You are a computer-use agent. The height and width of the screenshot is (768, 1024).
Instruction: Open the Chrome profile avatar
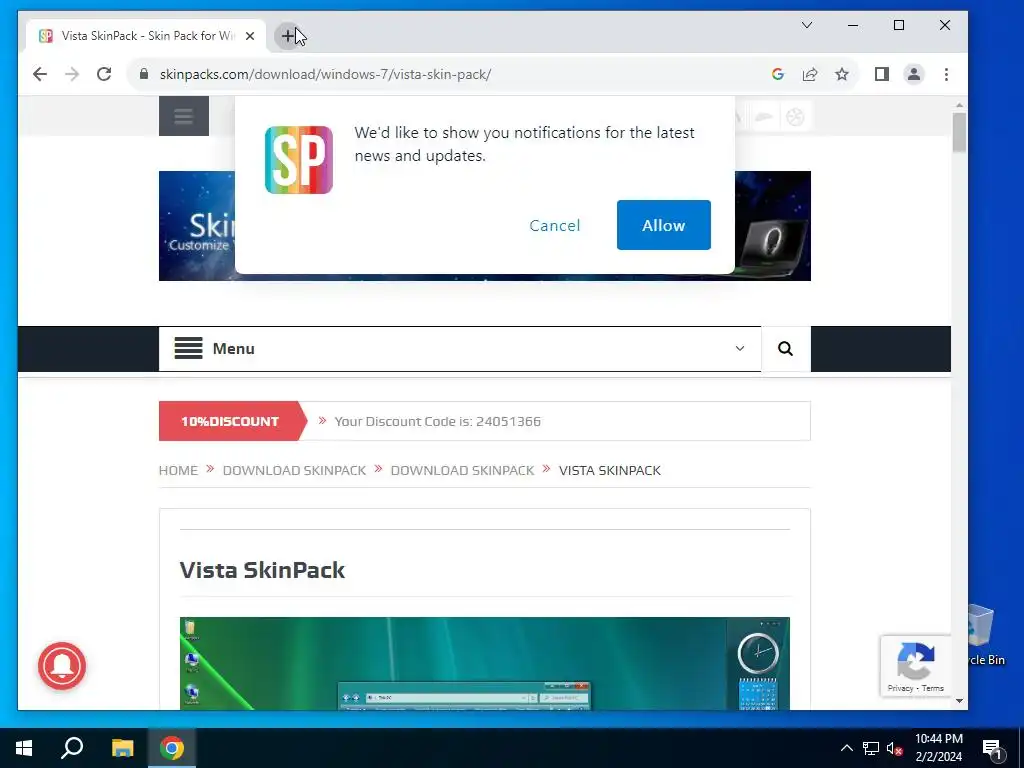click(x=914, y=74)
